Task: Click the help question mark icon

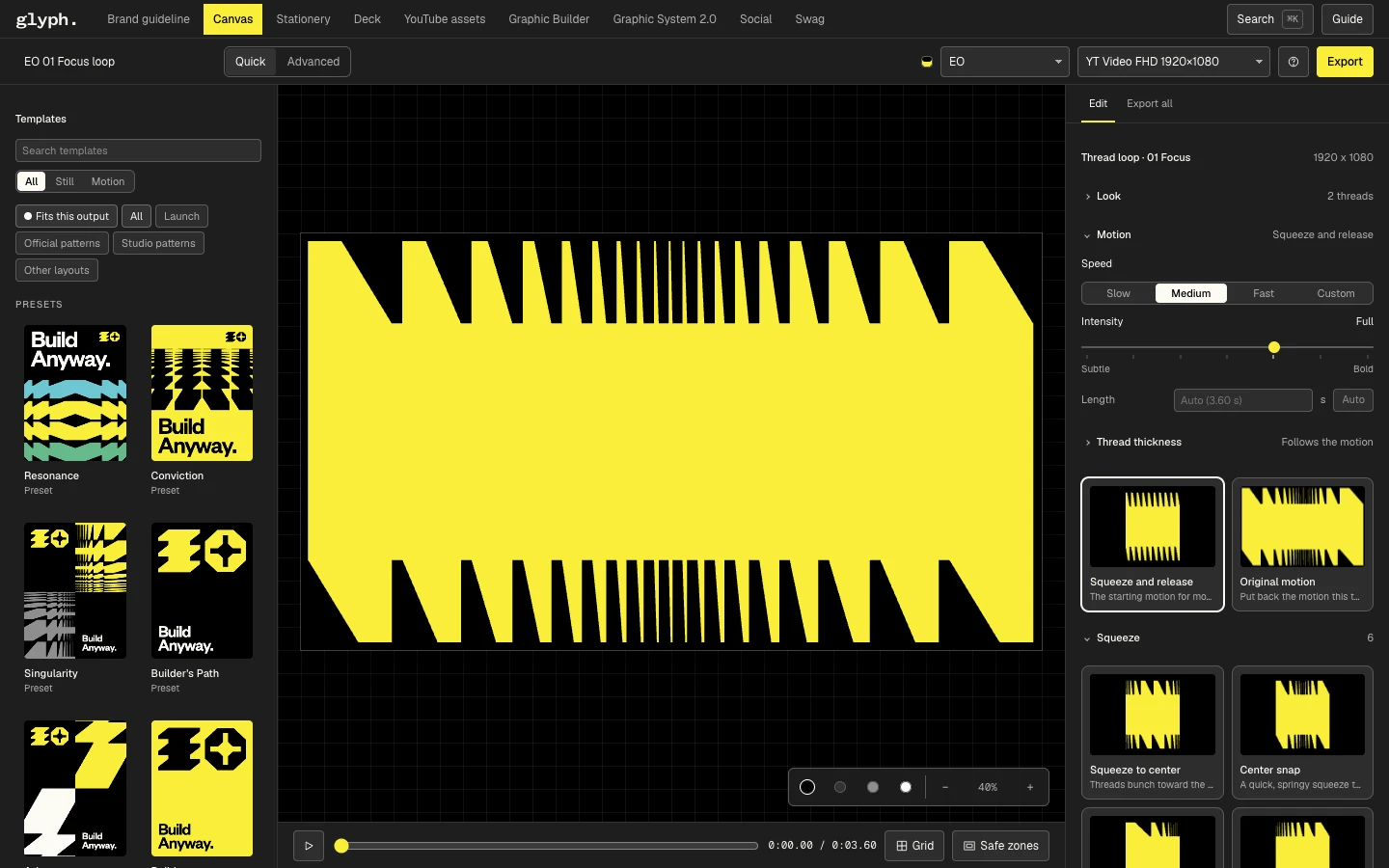Action: [x=1294, y=62]
